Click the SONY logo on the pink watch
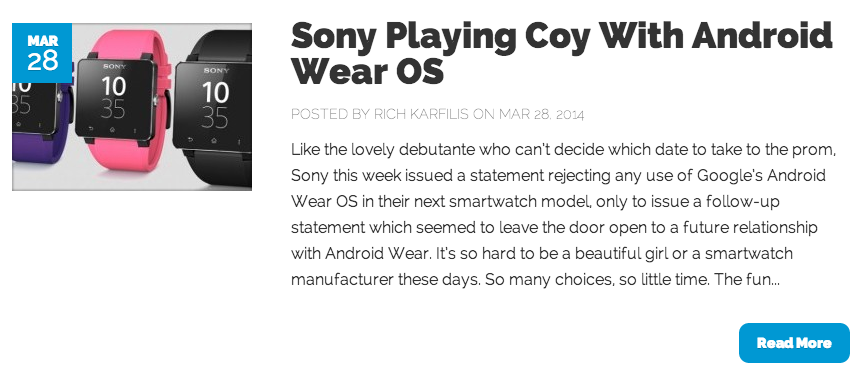The width and height of the screenshot is (867, 387). [114, 66]
